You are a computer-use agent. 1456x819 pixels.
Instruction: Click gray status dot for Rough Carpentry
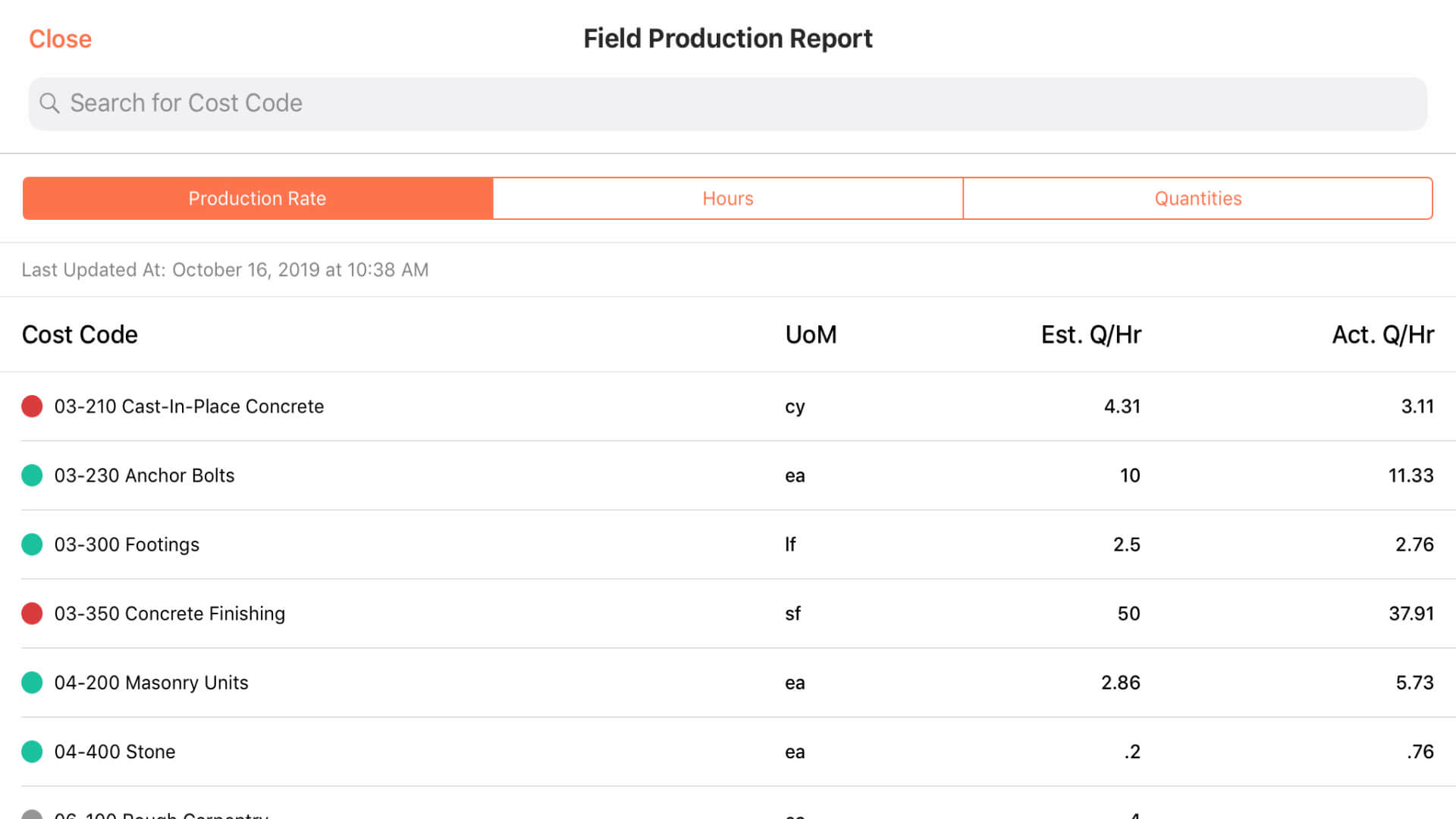[x=32, y=815]
